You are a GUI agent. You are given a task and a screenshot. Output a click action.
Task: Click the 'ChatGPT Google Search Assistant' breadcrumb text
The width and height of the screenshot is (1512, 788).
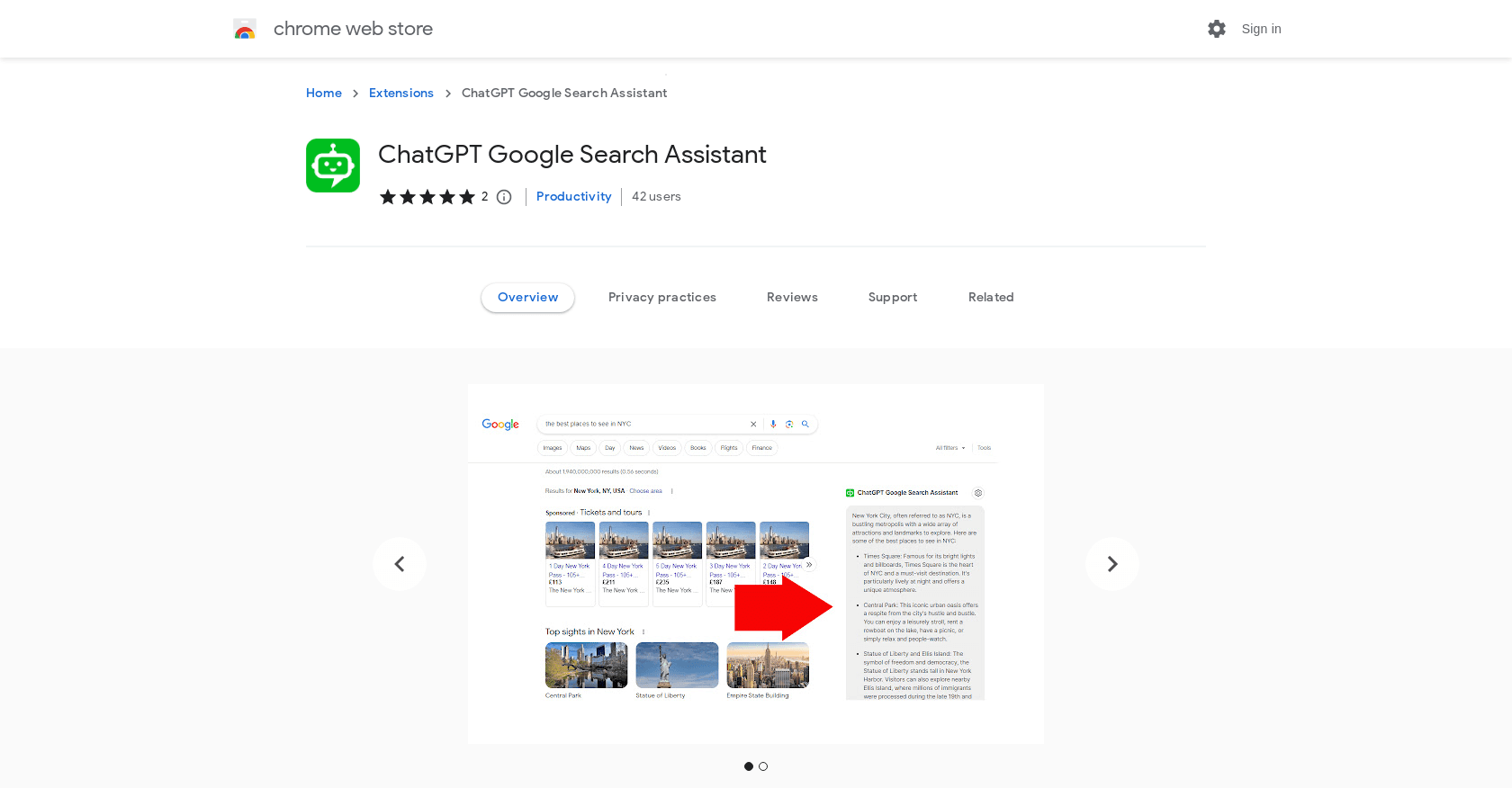(564, 94)
